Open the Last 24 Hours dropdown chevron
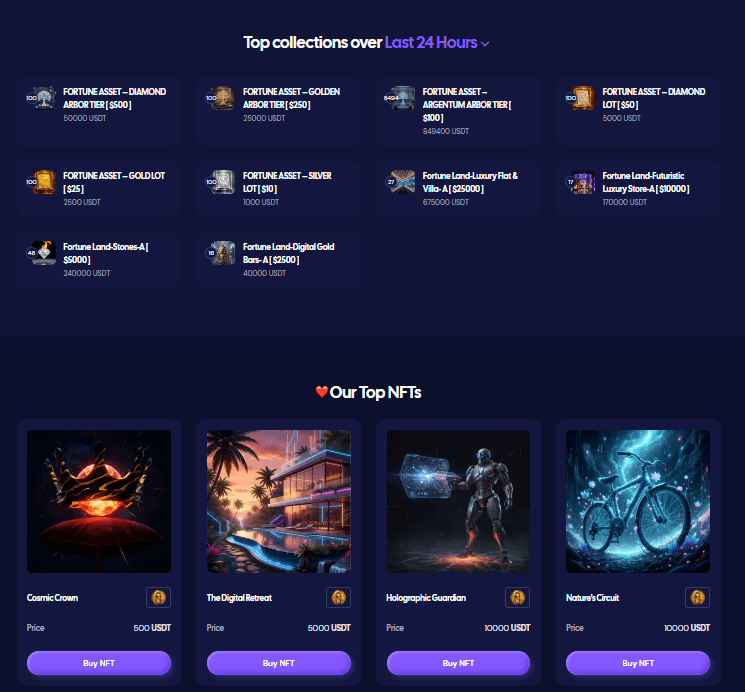Viewport: 745px width, 692px height. click(x=485, y=44)
